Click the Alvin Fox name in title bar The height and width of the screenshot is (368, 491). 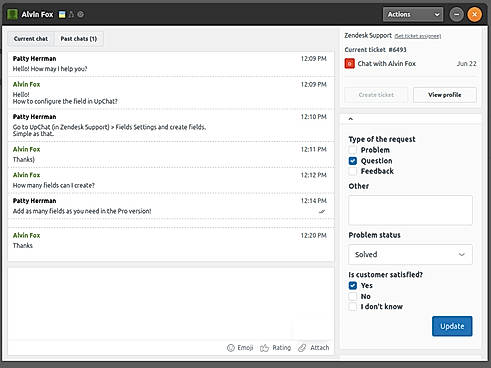click(37, 14)
